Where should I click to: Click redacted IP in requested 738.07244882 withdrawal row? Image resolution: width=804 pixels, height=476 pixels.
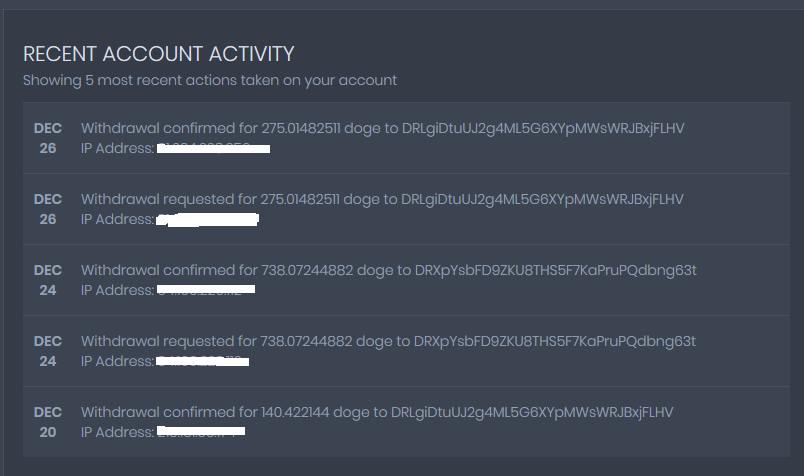203,361
